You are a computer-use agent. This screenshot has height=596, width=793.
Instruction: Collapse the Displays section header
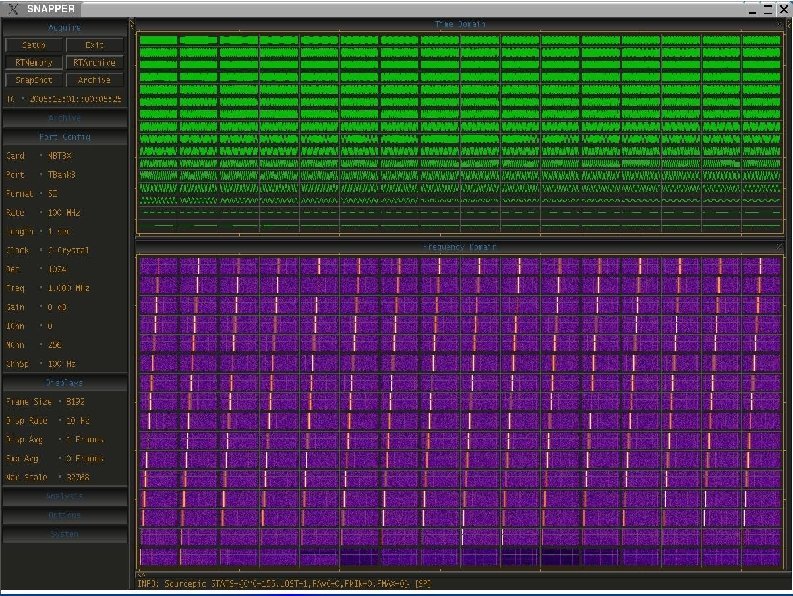pos(65,382)
